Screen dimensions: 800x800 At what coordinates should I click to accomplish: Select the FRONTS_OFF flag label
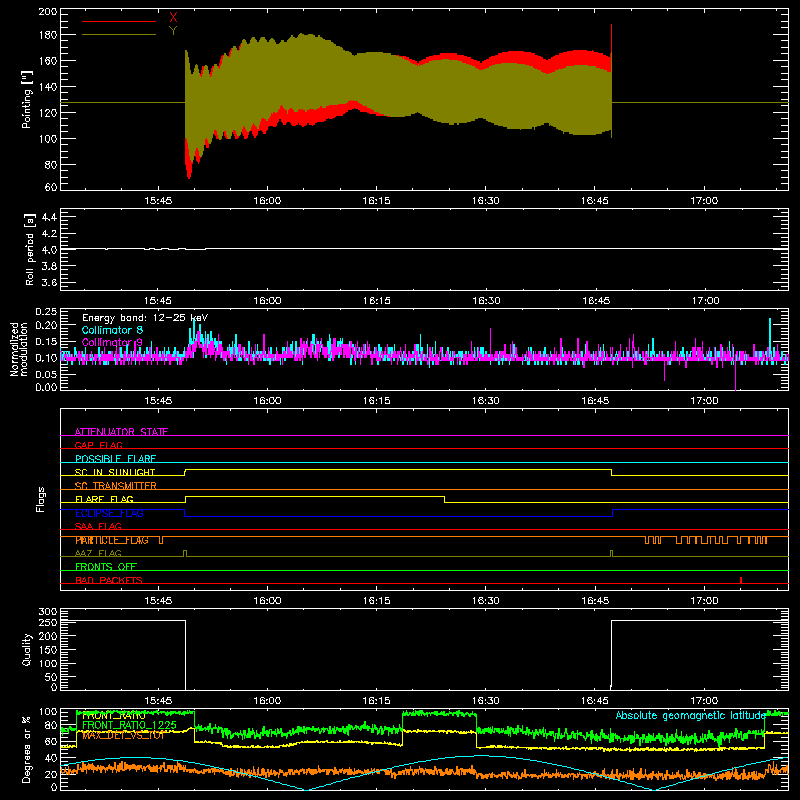(x=106, y=566)
